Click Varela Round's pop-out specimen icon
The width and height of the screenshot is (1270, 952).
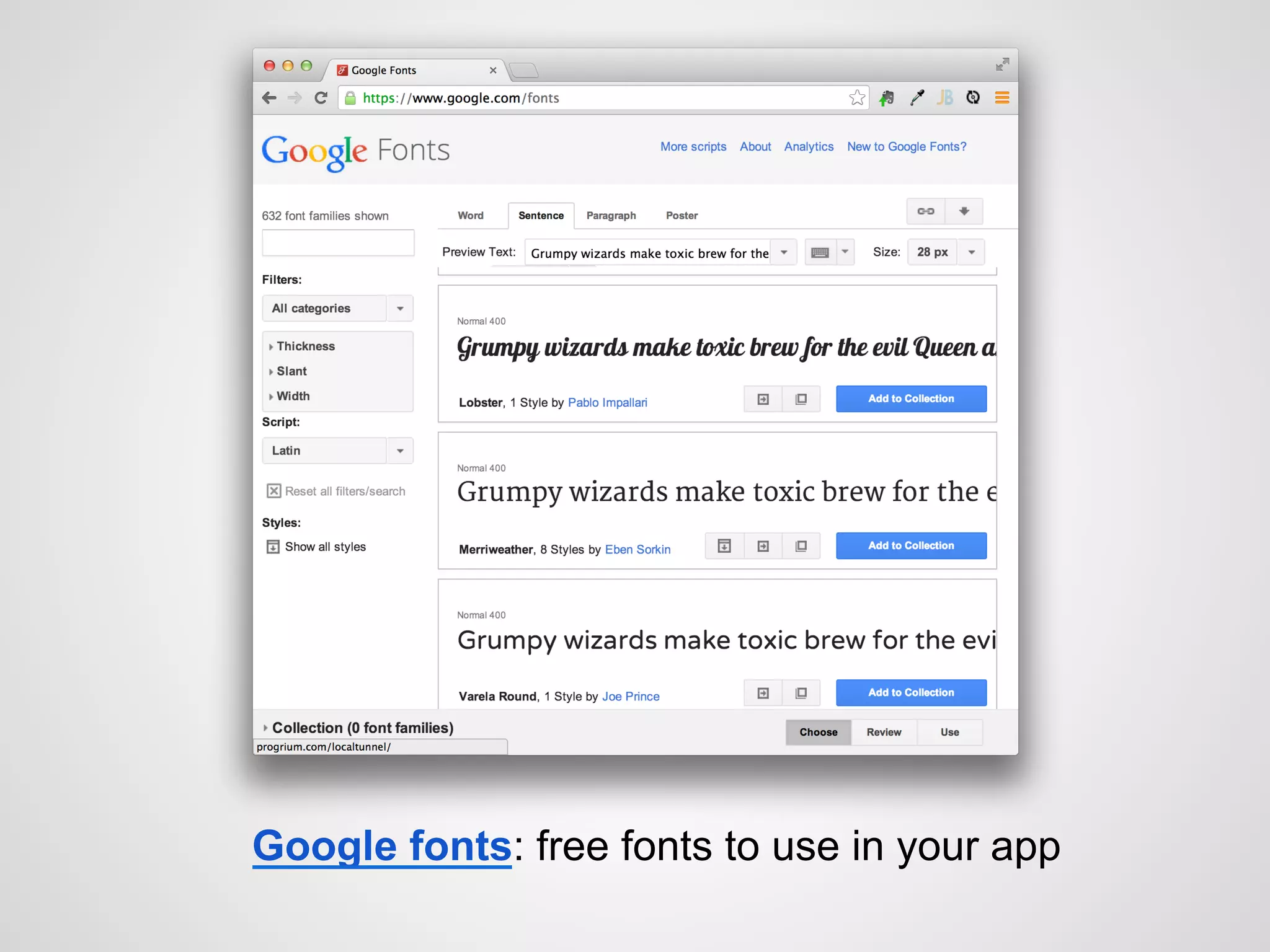point(801,693)
